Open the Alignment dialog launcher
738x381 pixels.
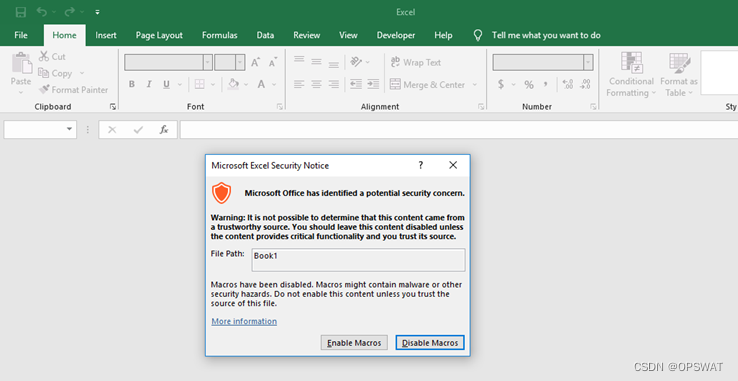click(481, 107)
